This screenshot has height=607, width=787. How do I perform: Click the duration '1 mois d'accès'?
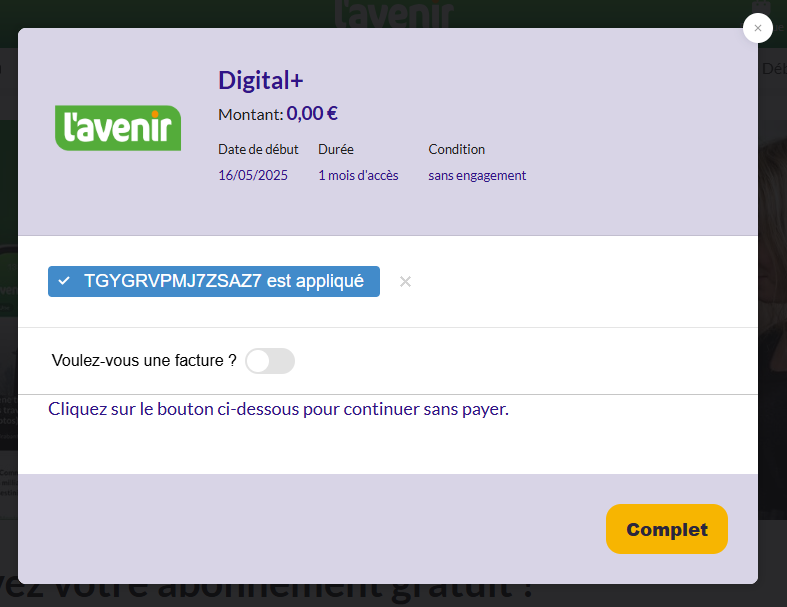[358, 175]
